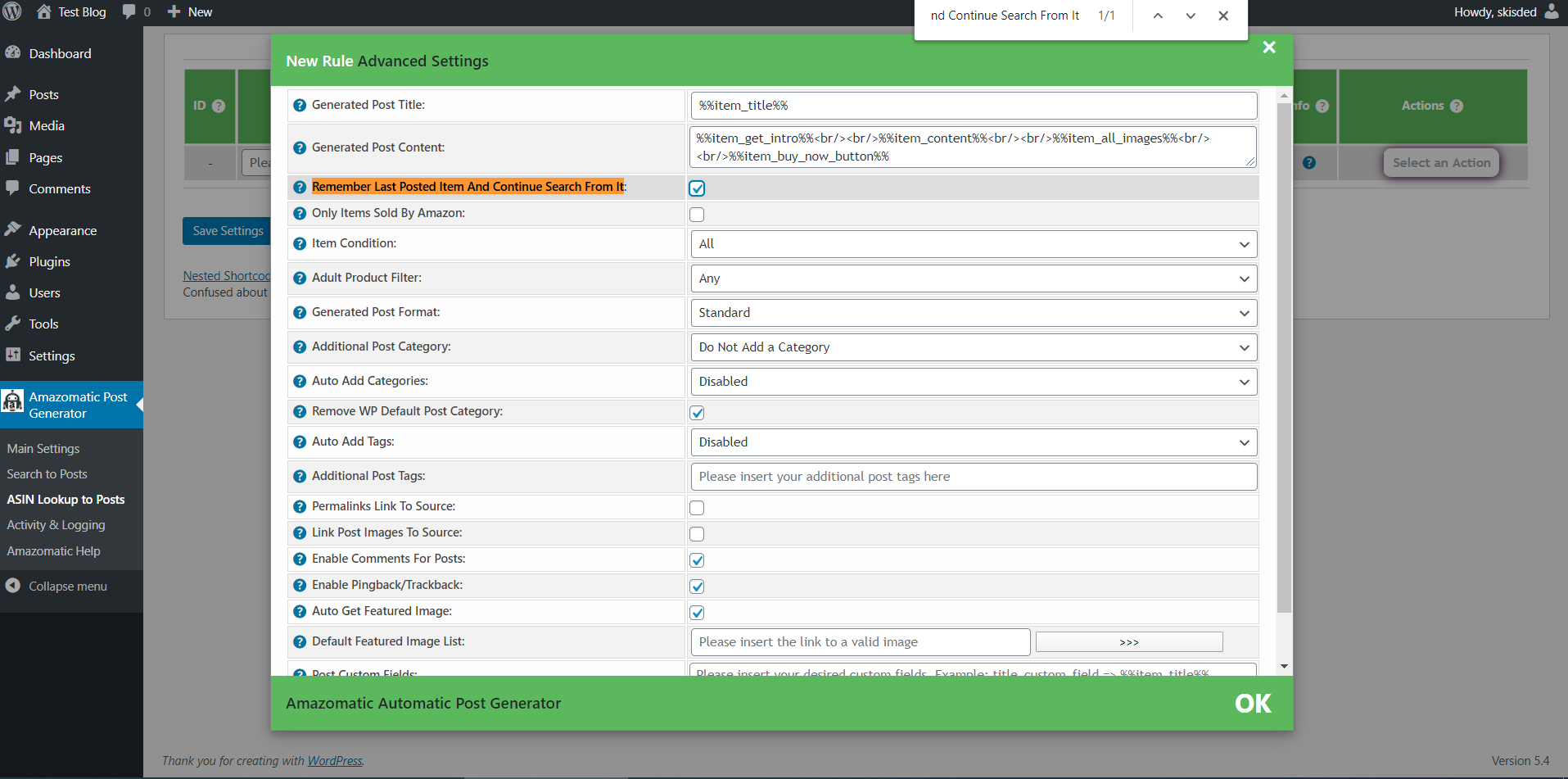Click help icon for Additional Post Category
The width and height of the screenshot is (1568, 779).
pyautogui.click(x=300, y=347)
